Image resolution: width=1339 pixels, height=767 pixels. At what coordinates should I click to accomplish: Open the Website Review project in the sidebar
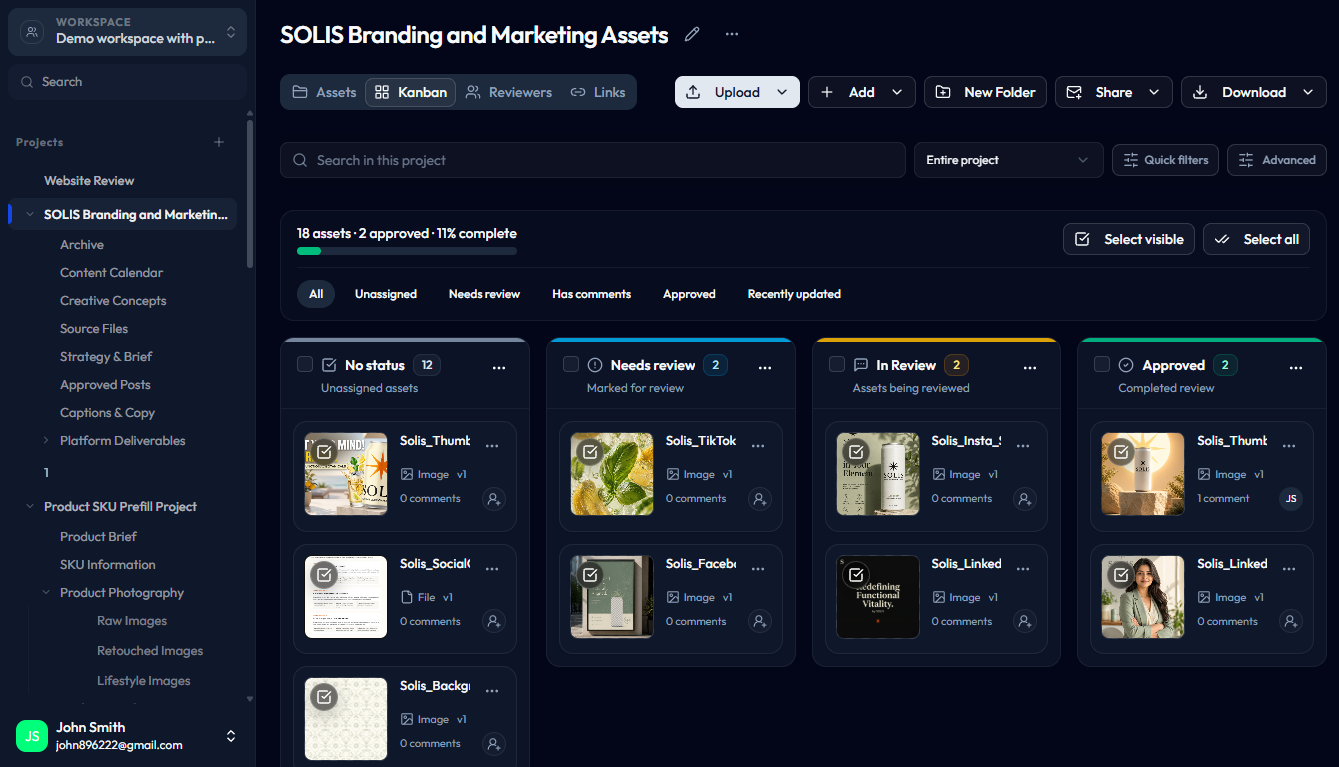89,181
